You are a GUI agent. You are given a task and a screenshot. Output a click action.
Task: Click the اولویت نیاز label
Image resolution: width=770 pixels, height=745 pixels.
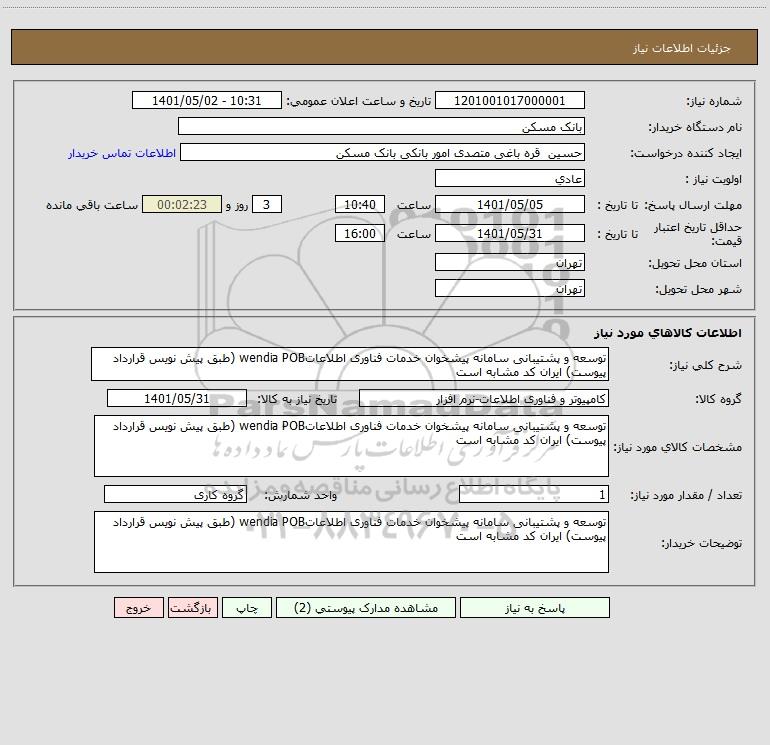pyautogui.click(x=714, y=179)
